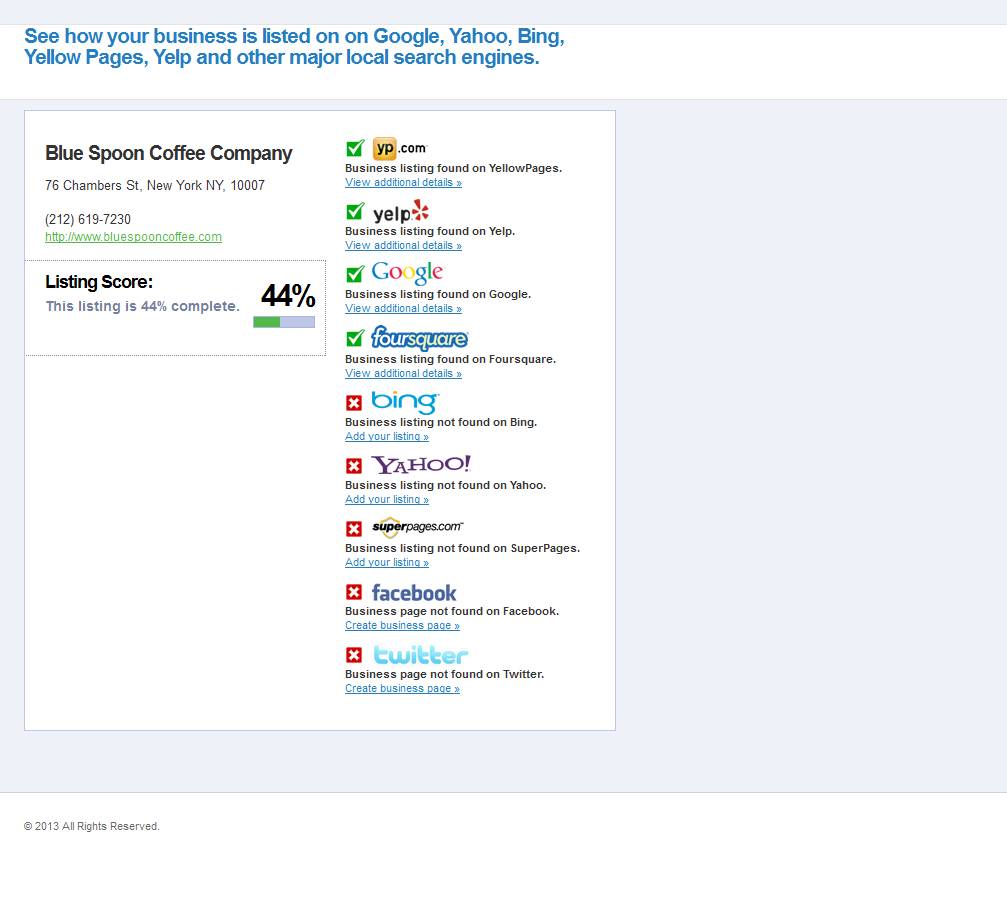Click the SuperPages.com logo
1007x908 pixels.
(x=417, y=527)
